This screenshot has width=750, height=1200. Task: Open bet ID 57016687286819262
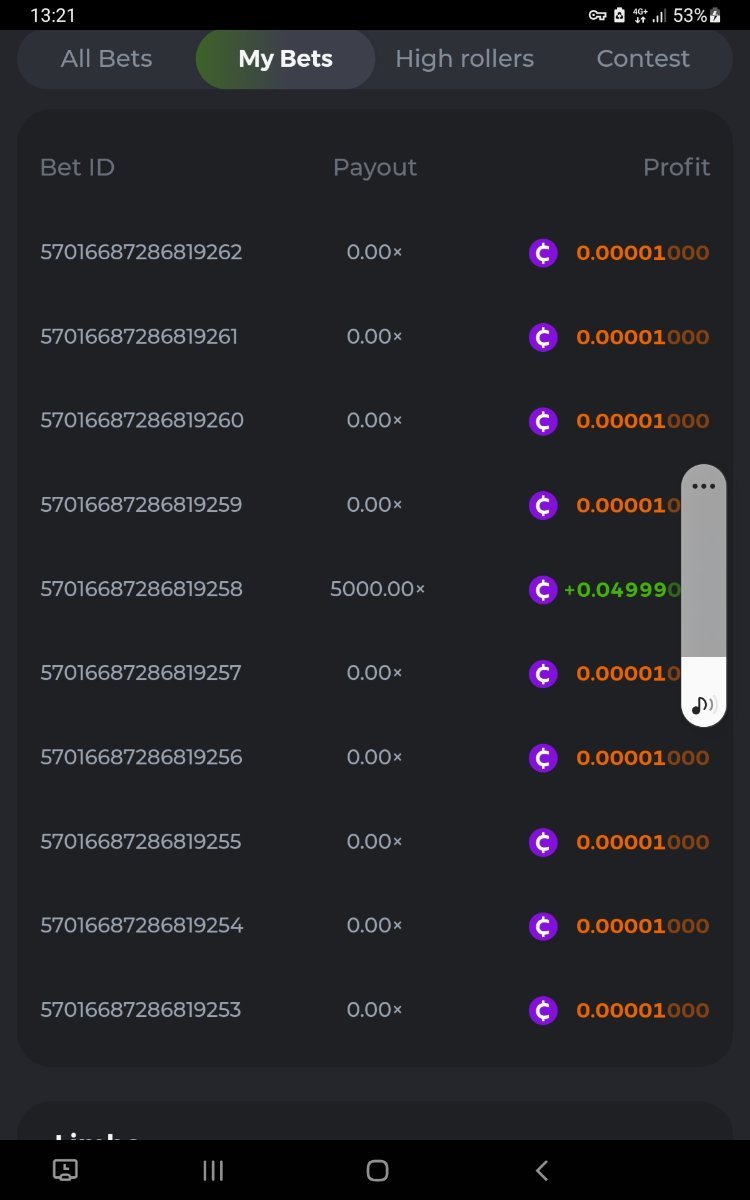tap(141, 252)
